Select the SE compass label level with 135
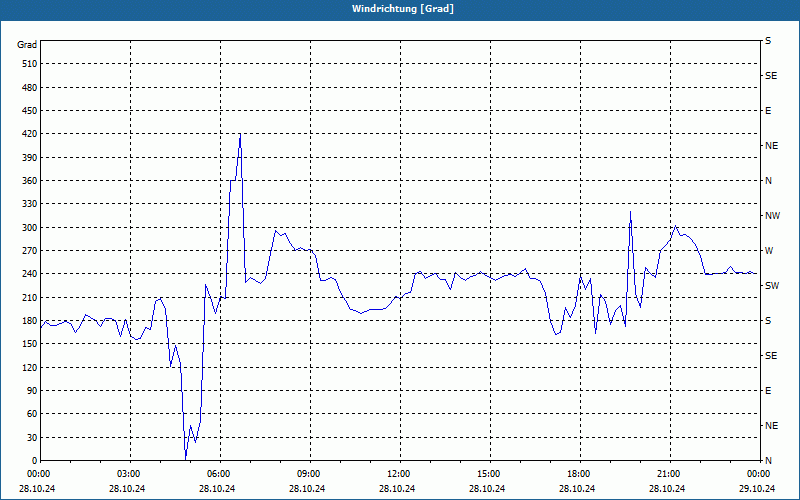The height and width of the screenshot is (500, 800). [x=771, y=356]
